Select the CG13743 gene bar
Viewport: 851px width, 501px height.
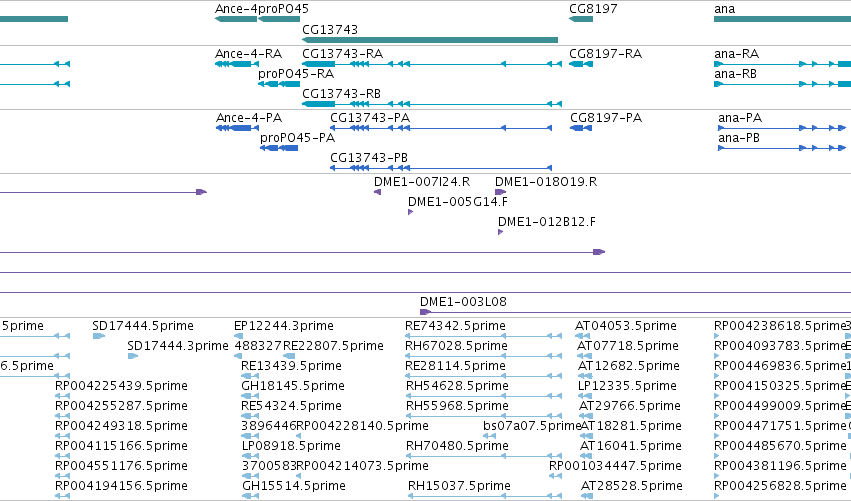tap(430, 40)
